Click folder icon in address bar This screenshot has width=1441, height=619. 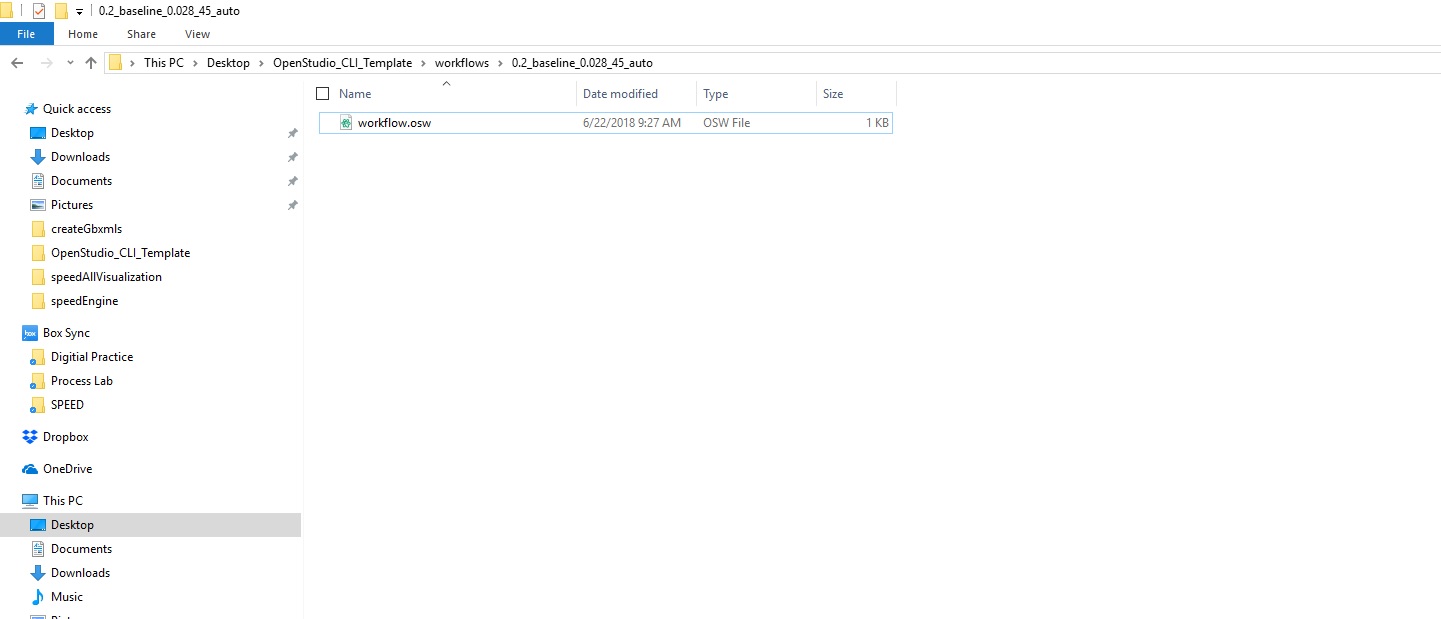116,63
